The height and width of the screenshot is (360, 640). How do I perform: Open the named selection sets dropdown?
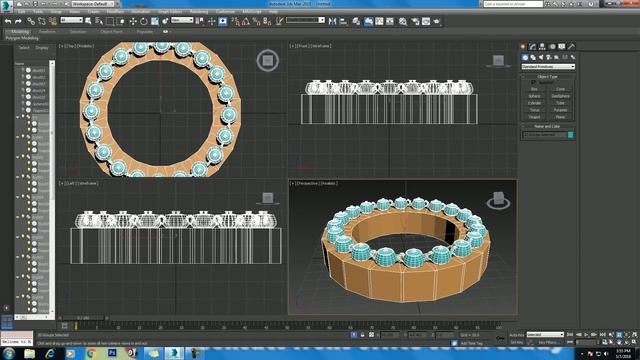[305, 20]
